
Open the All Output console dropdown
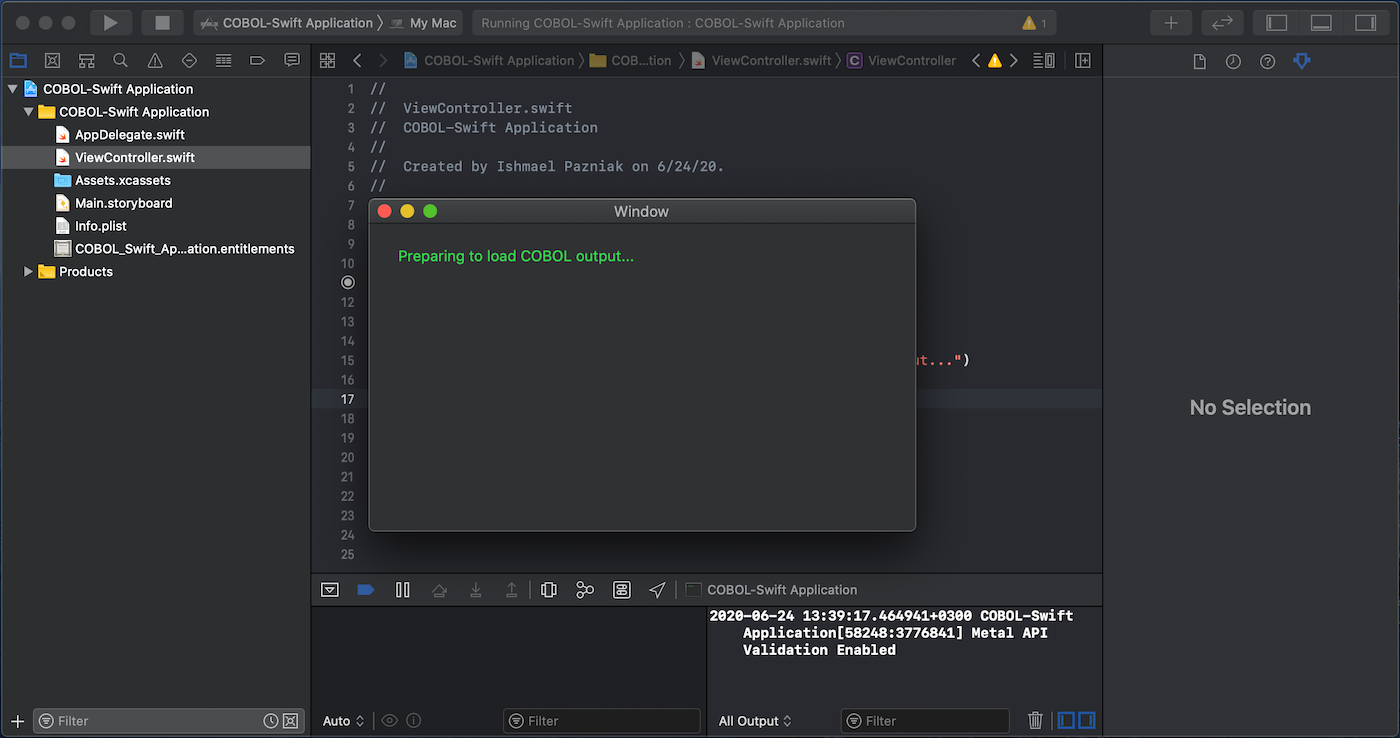coord(755,721)
